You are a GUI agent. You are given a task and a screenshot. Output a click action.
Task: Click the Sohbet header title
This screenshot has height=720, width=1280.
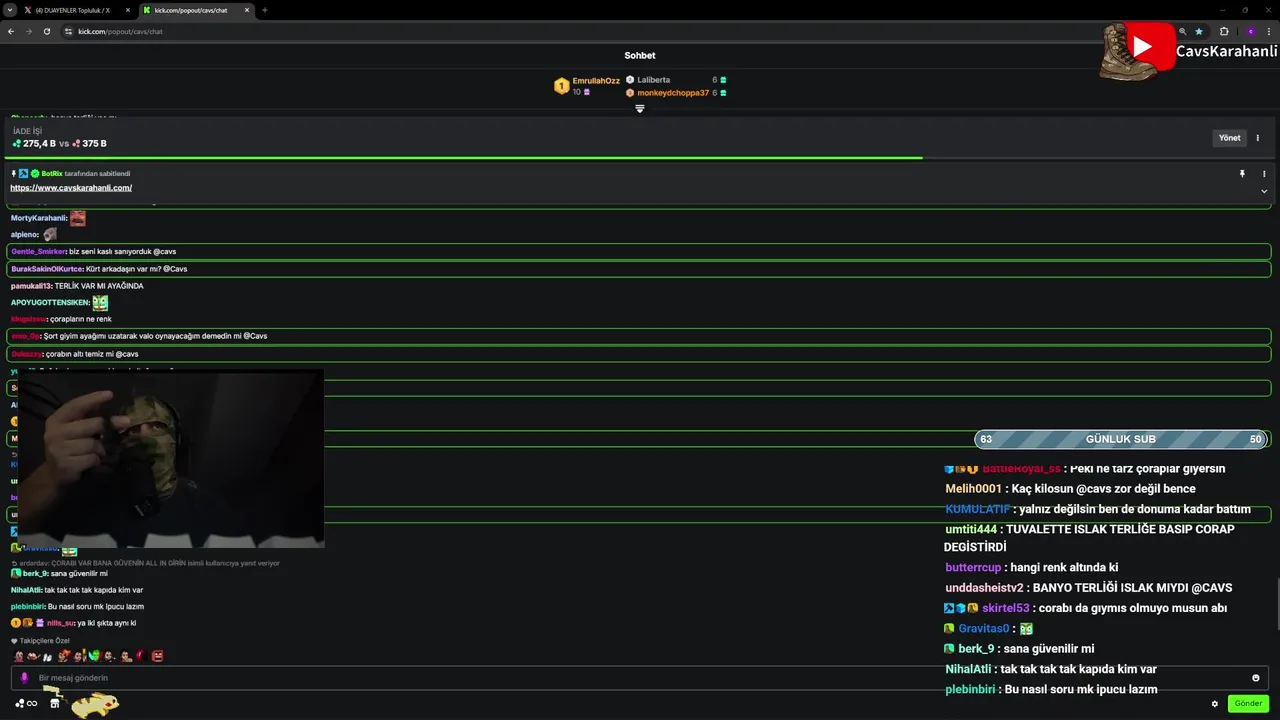[x=640, y=56]
